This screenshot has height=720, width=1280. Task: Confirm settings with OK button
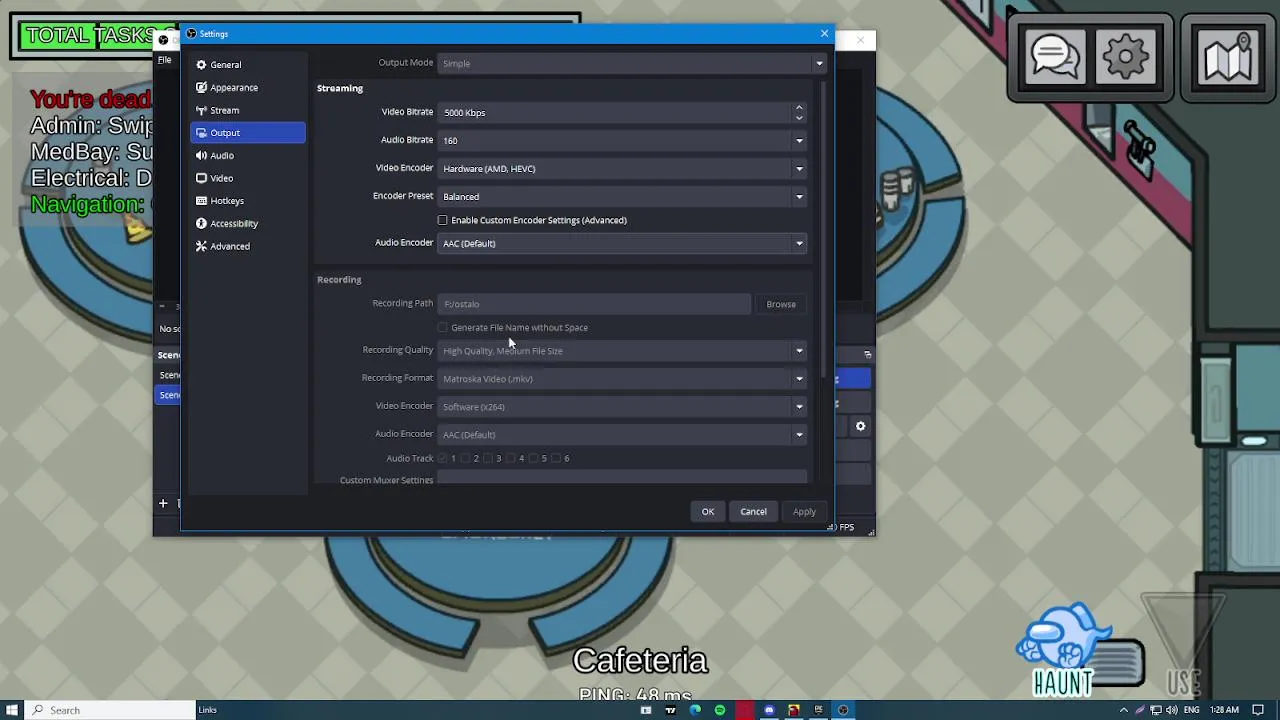pyautogui.click(x=708, y=512)
